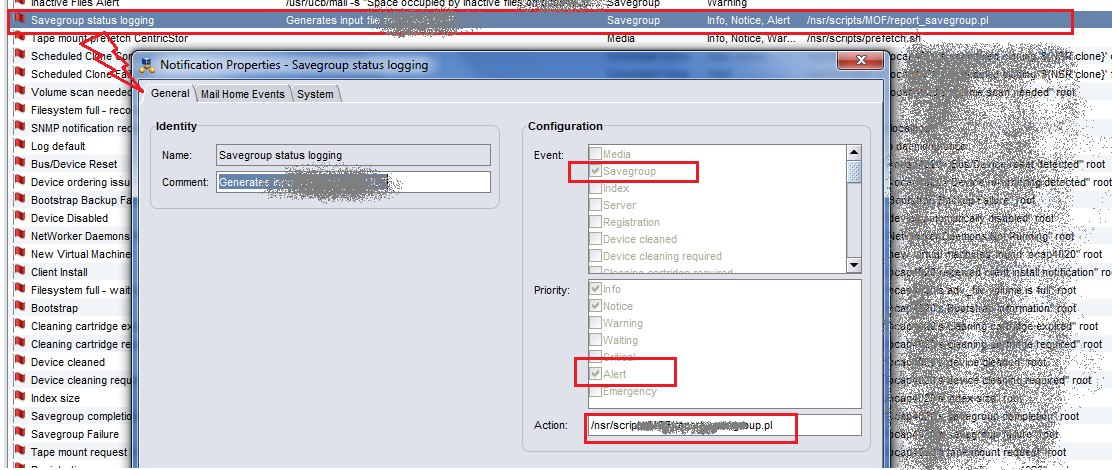Viewport: 1112px width, 470px height.
Task: Click the flag icon for the plain Bootstrap row
Action: click(x=20, y=308)
